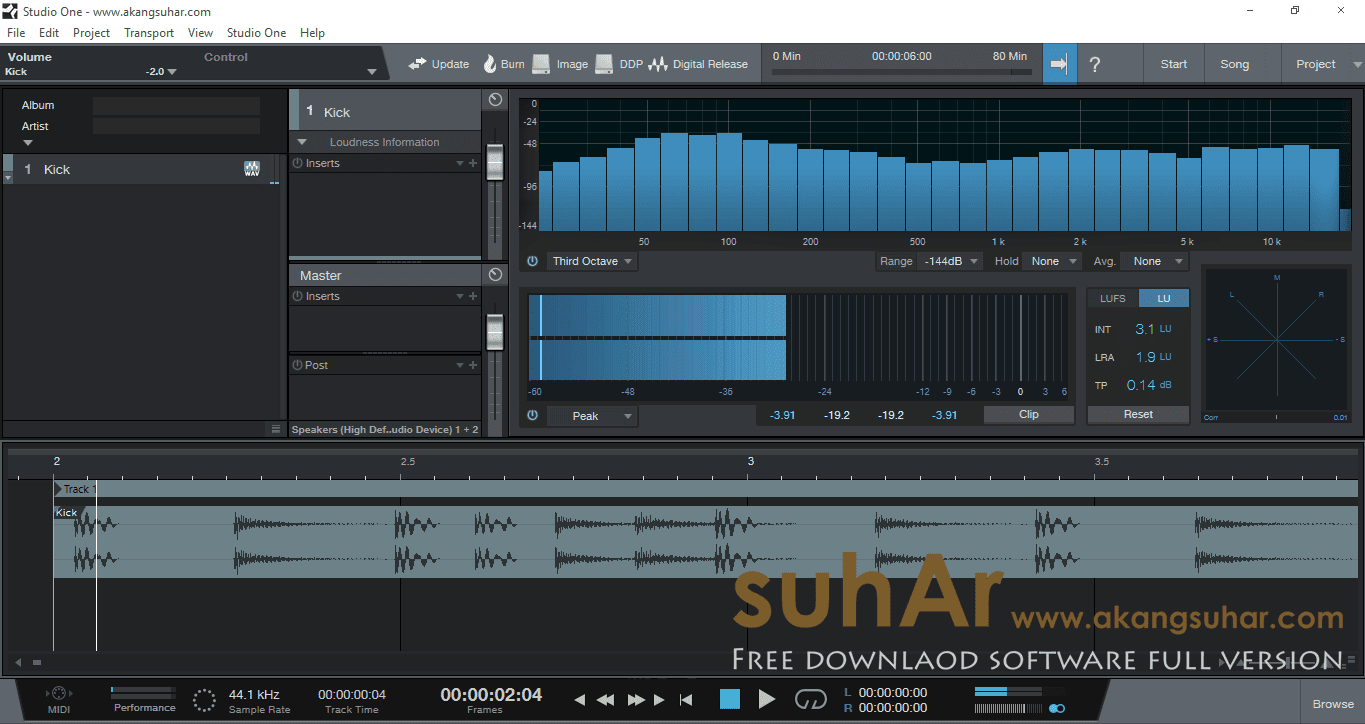Adjust the Master channel fader

coord(494,330)
